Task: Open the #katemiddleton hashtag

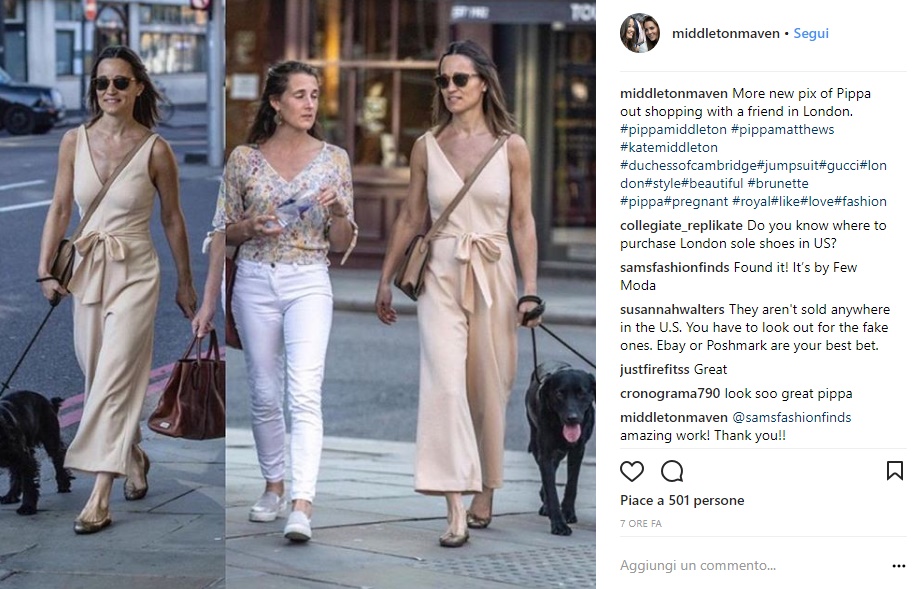Action: pyautogui.click(x=669, y=148)
